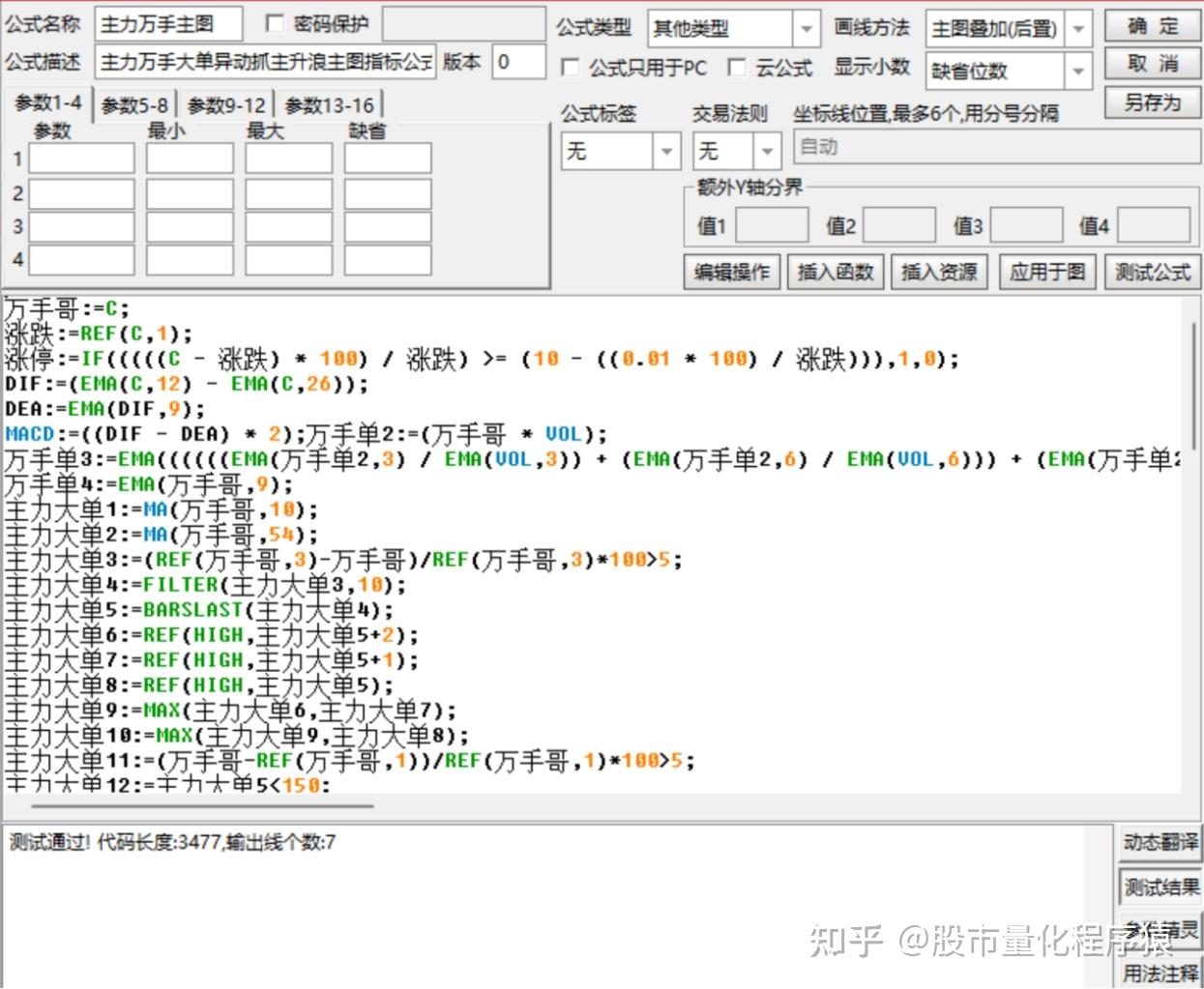The image size is (1204, 989).
Task: Open the 显示小数 decimal display dropdown
Action: (1009, 71)
